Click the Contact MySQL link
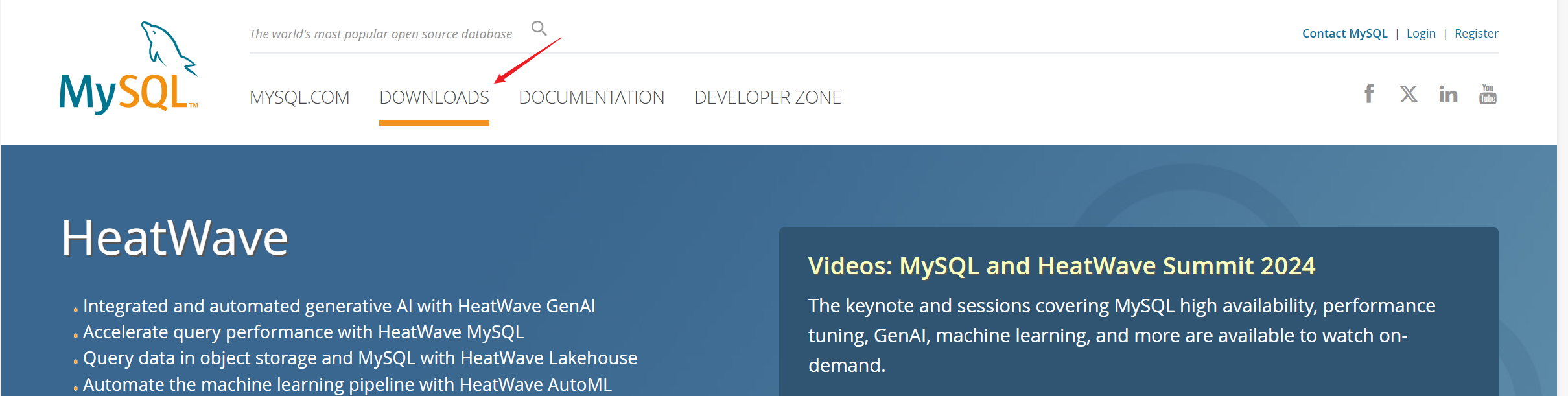1568x396 pixels. click(1344, 34)
